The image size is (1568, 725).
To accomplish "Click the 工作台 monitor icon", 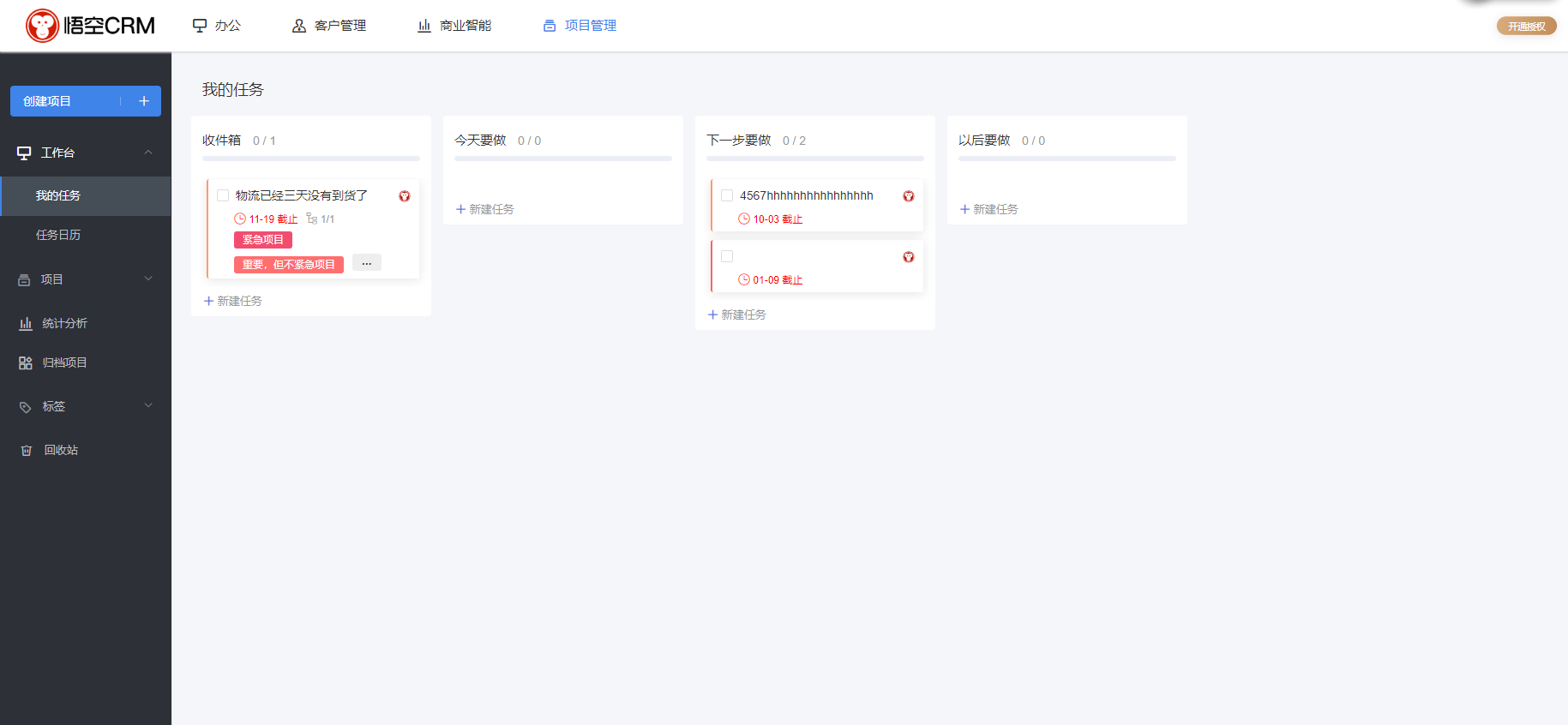I will [x=24, y=153].
